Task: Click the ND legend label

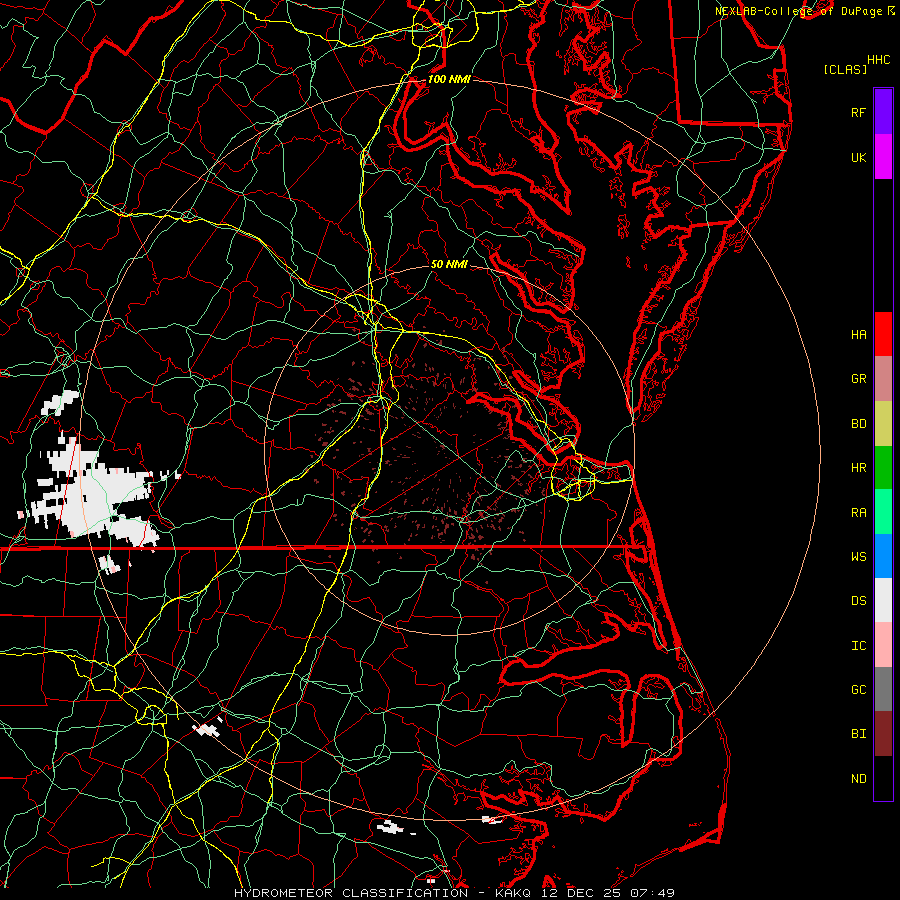Action: click(x=859, y=779)
